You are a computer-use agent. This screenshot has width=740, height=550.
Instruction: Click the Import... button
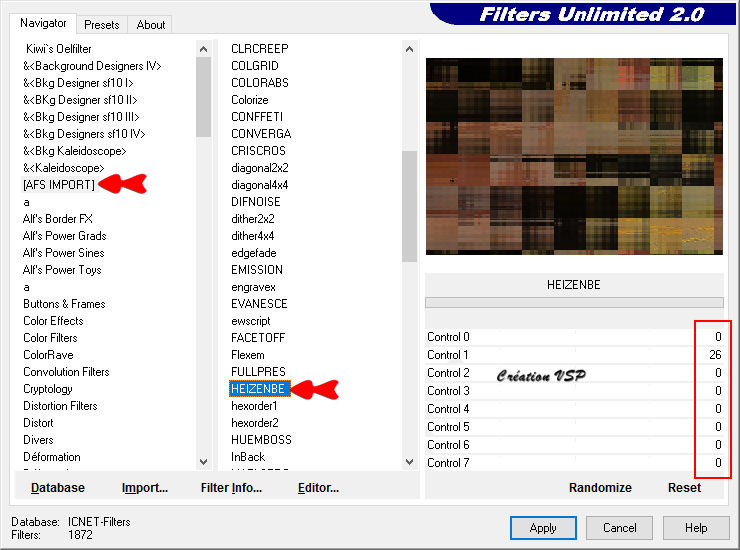tap(144, 488)
